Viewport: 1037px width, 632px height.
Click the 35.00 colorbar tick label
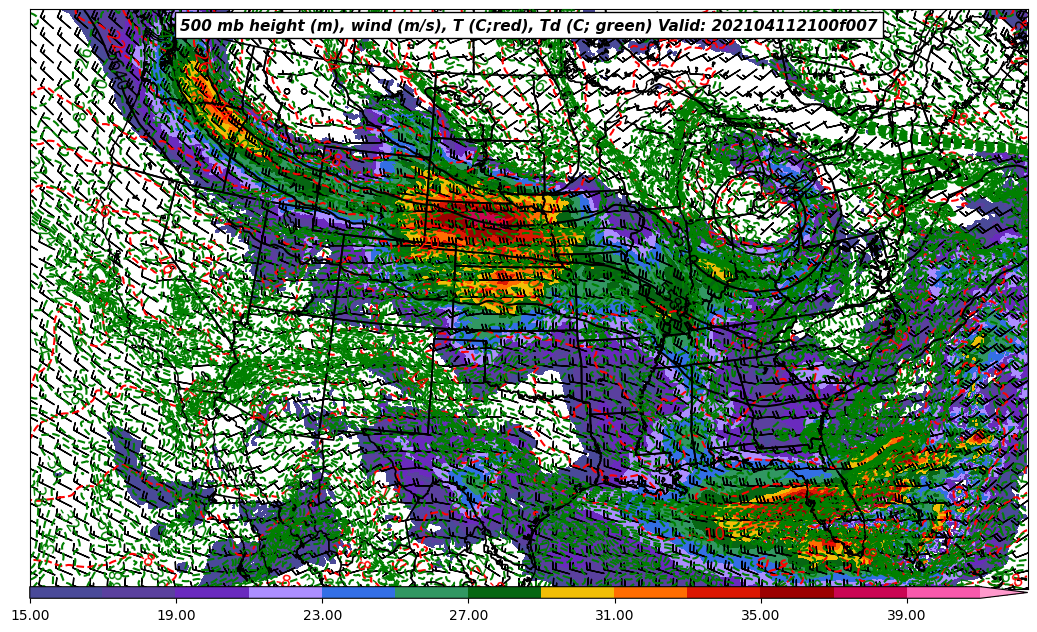tap(760, 616)
